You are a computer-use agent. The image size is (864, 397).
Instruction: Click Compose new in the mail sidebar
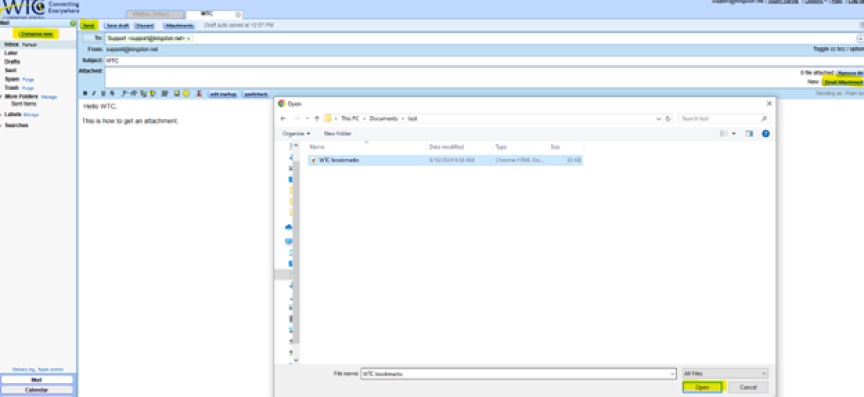[36, 34]
